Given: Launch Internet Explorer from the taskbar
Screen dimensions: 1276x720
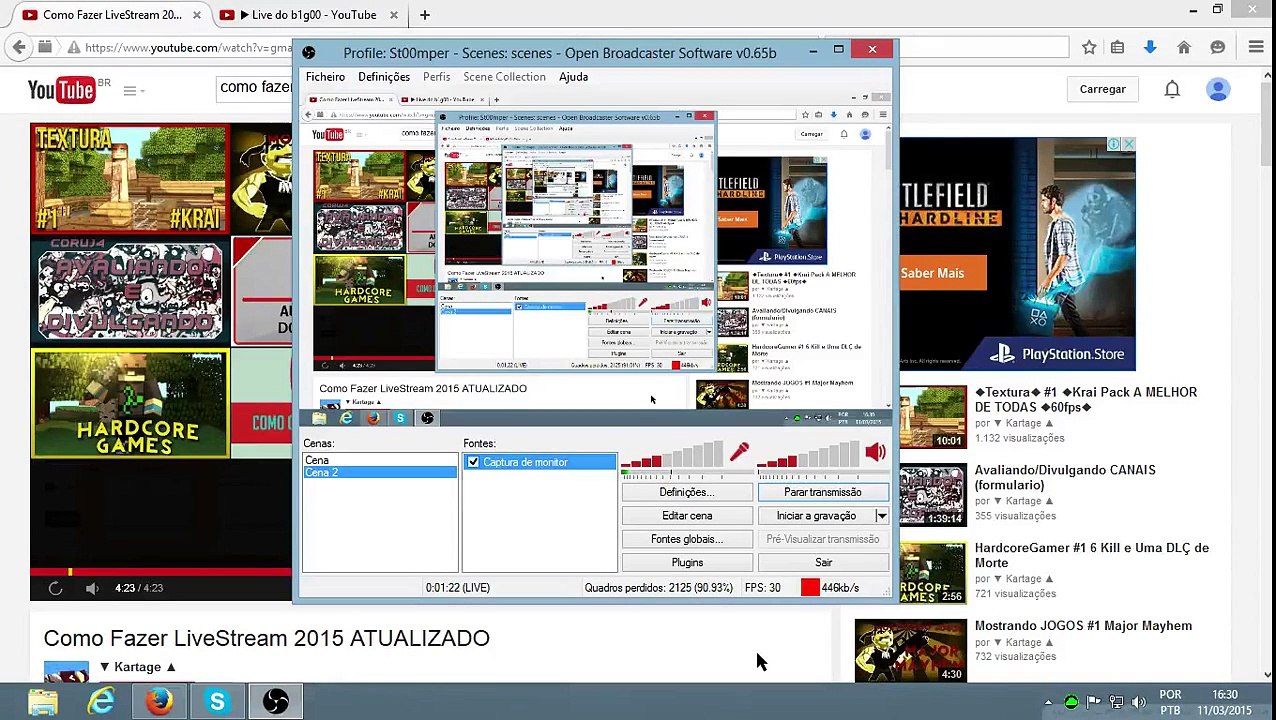Looking at the screenshot, I should click(101, 702).
